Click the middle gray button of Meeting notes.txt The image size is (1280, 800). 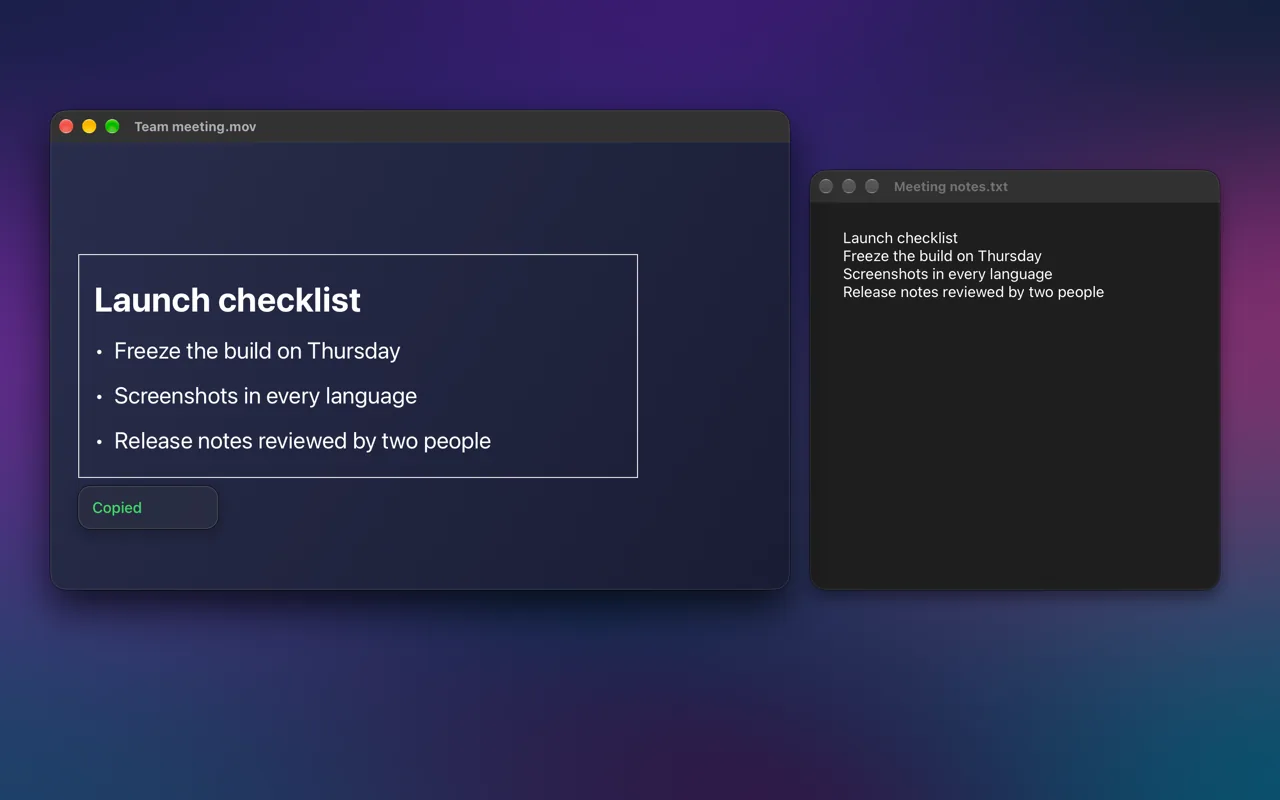(x=849, y=186)
